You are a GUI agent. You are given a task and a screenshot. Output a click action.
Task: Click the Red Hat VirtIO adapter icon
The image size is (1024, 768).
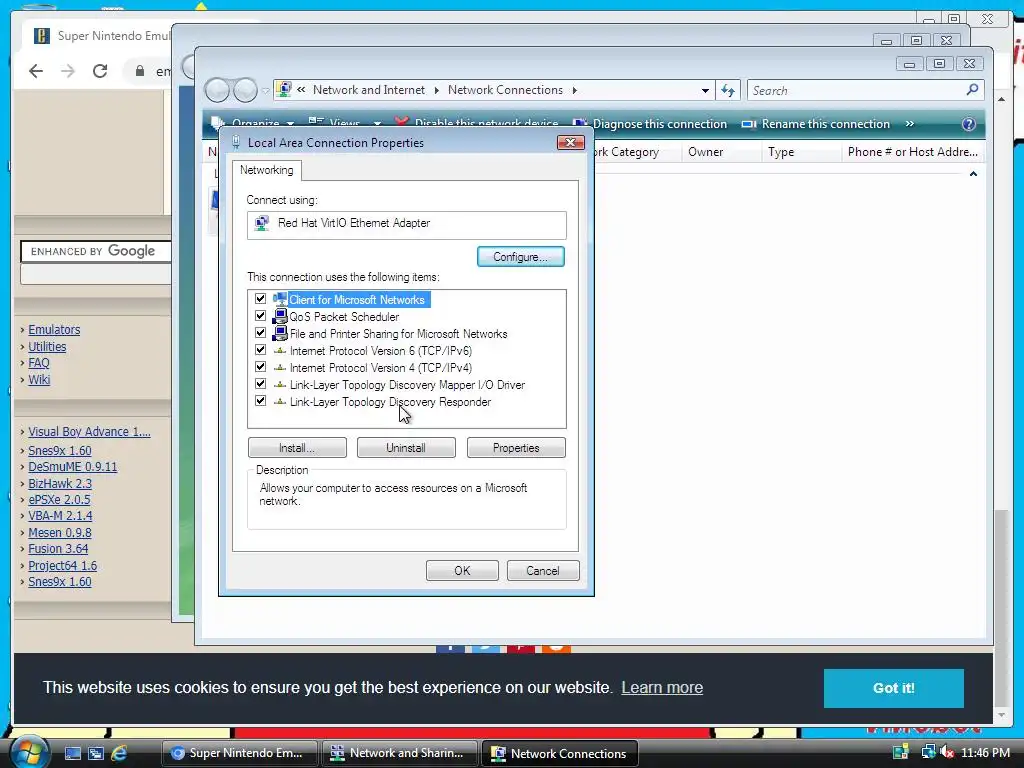coord(262,223)
